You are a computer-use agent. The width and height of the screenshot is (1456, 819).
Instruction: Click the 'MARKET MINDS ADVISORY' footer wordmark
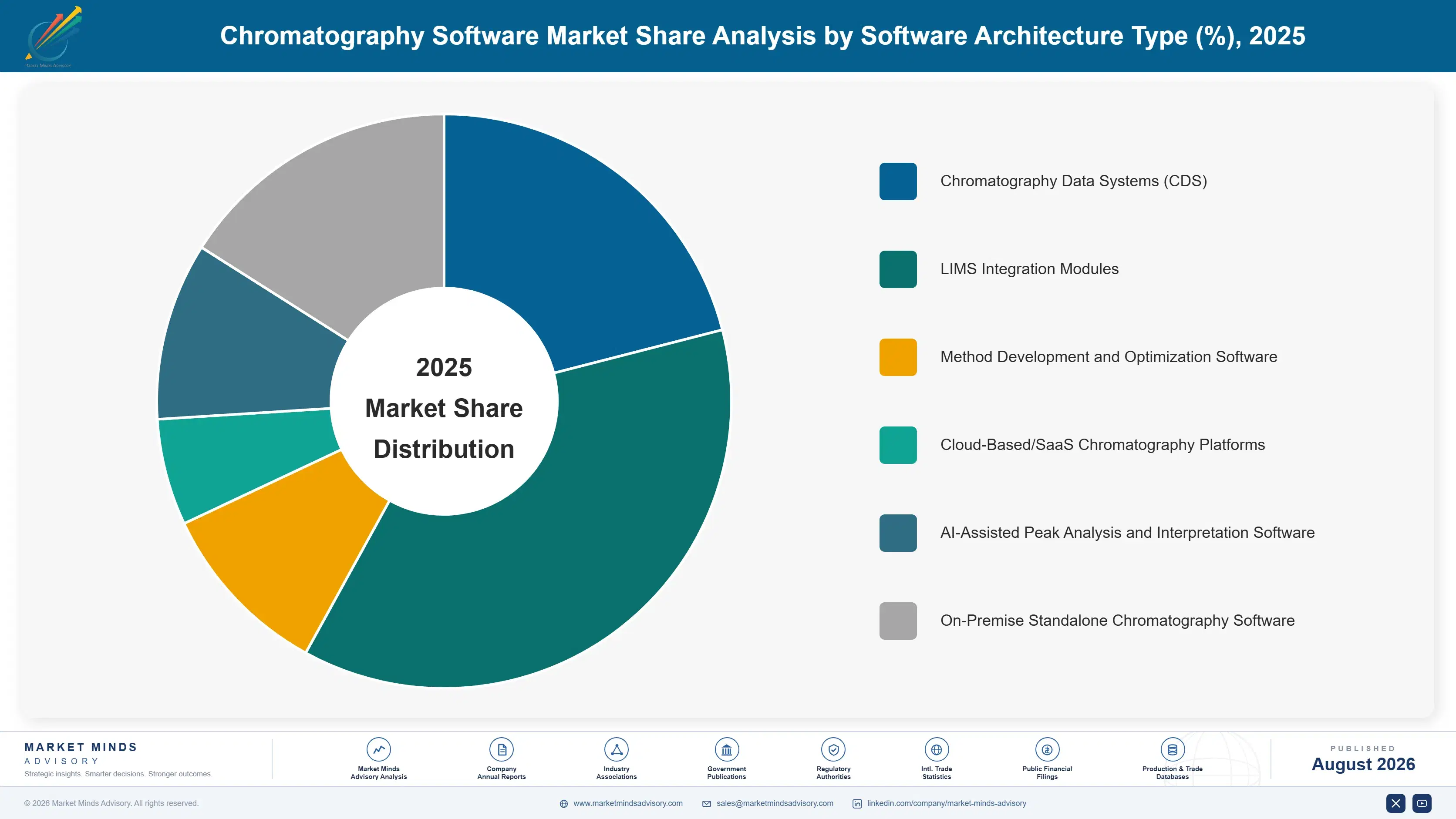pyautogui.click(x=81, y=753)
